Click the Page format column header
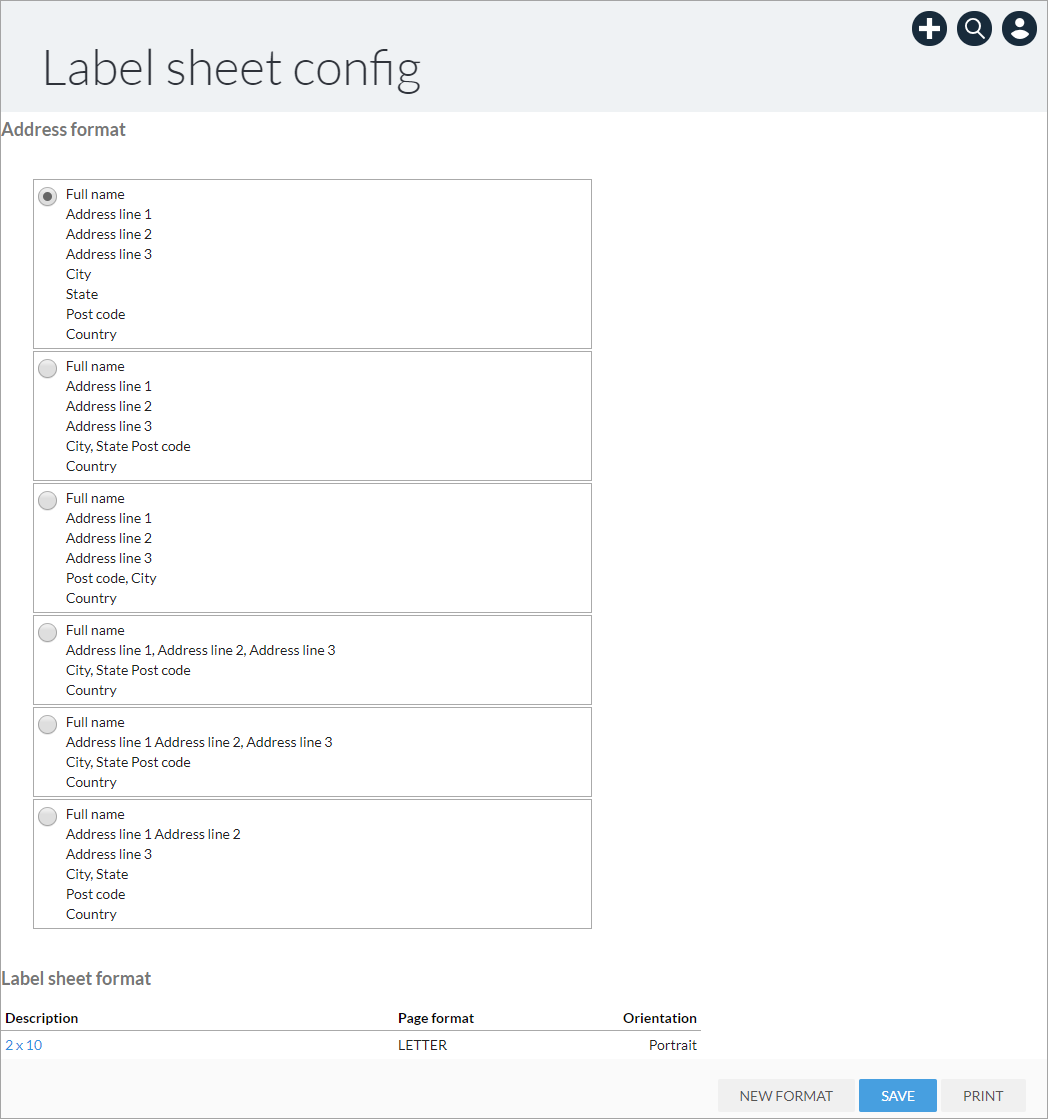Image resolution: width=1048 pixels, height=1119 pixels. 436,1018
